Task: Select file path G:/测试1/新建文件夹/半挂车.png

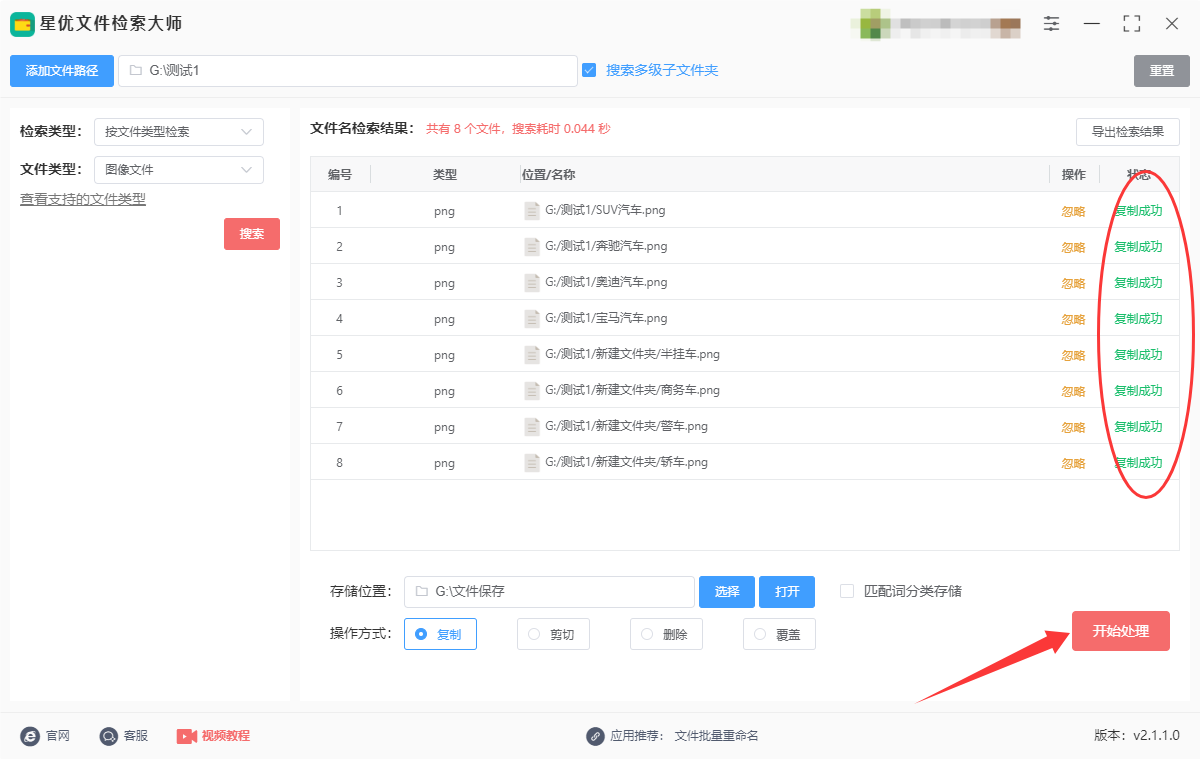Action: coord(632,355)
